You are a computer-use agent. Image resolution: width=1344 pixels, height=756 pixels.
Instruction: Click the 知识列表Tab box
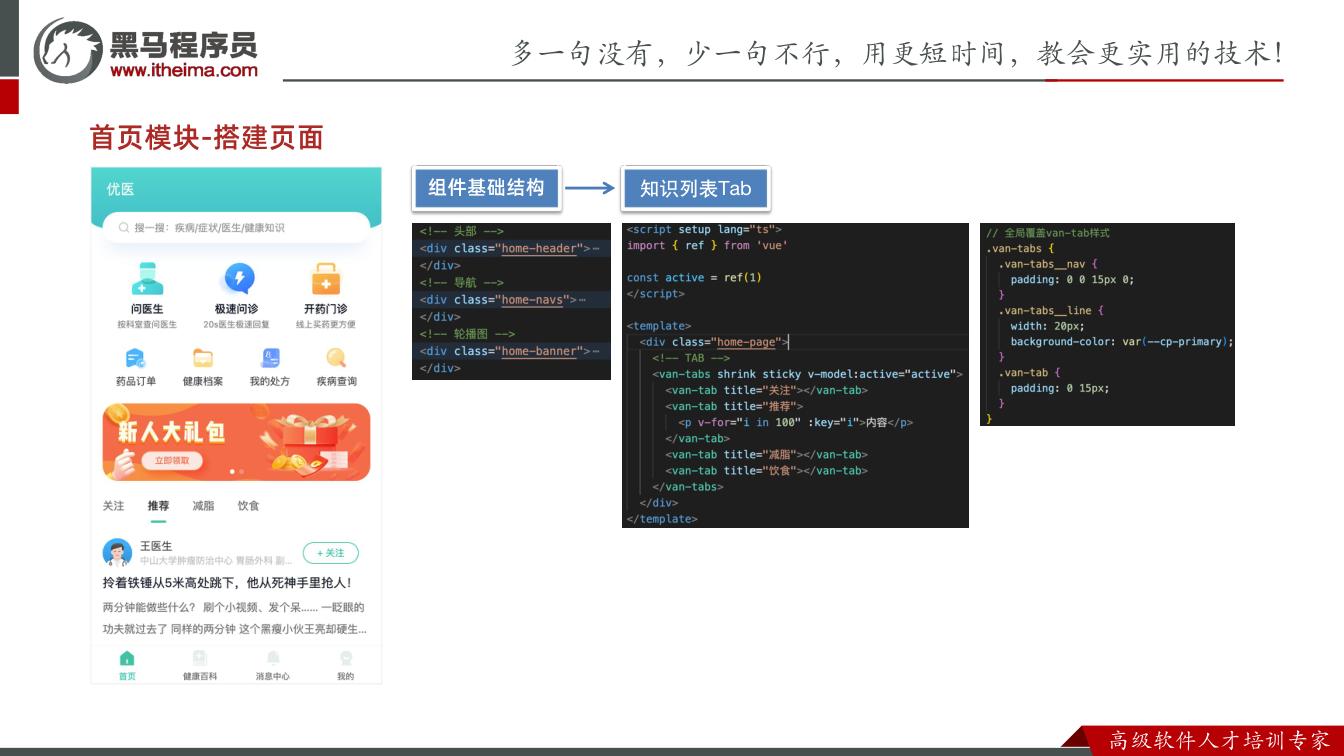(696, 188)
